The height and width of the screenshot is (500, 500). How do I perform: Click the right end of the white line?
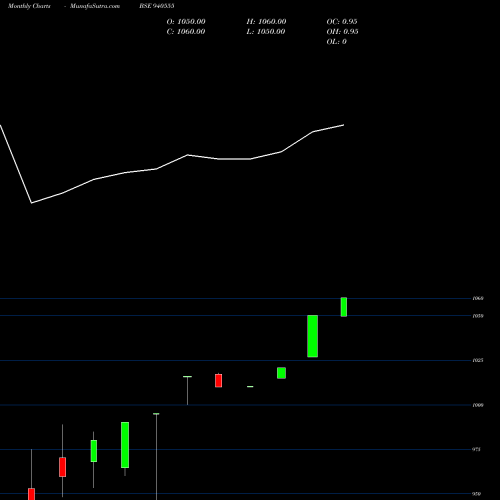pos(344,125)
